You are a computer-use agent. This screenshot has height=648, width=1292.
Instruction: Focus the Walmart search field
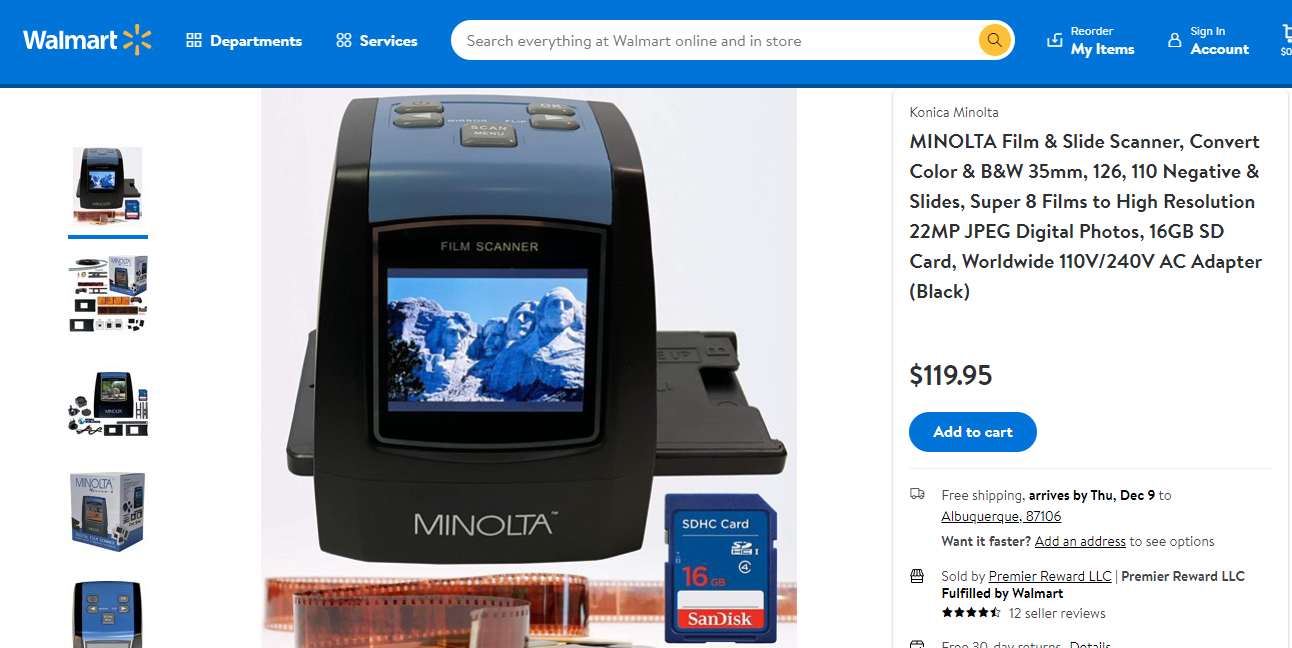pos(720,41)
